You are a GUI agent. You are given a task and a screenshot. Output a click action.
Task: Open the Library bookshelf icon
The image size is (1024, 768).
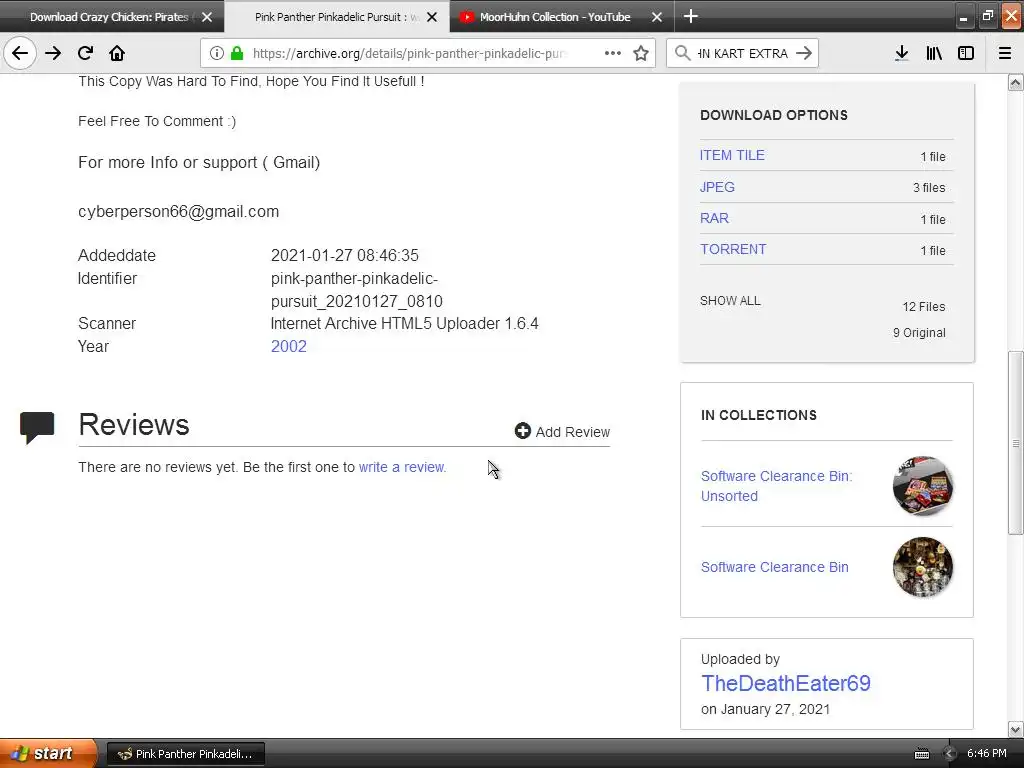(934, 53)
